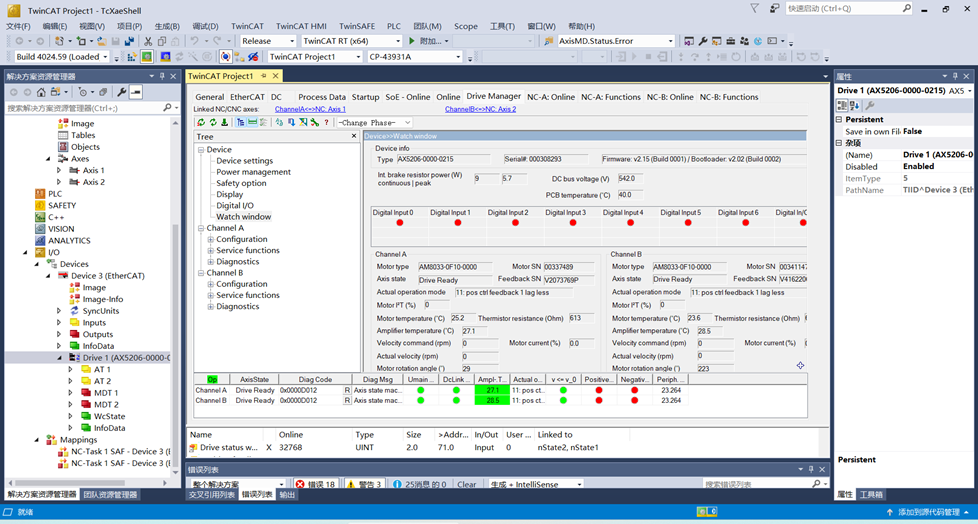Click the green Start debug arrow
Screen dimensions: 978x524
click(x=412, y=41)
